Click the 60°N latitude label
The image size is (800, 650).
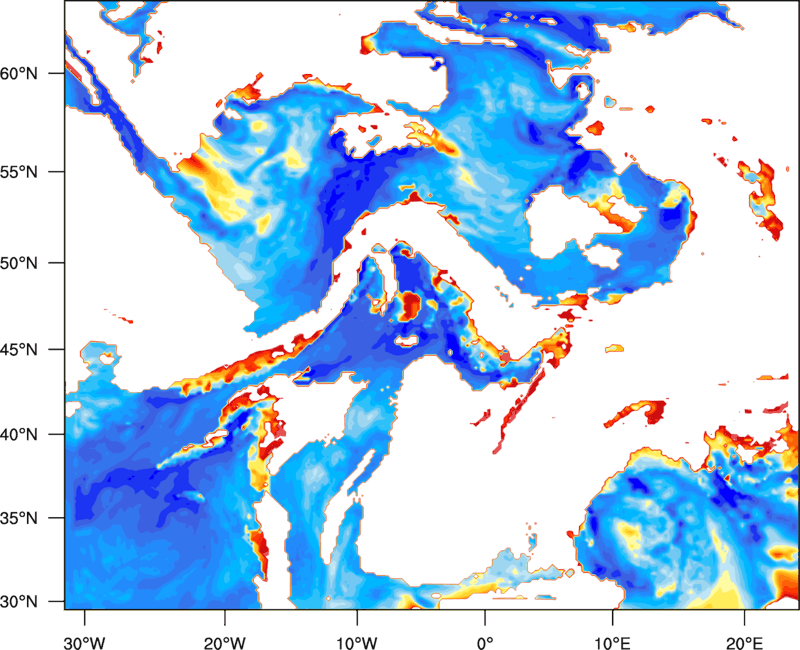point(19,73)
